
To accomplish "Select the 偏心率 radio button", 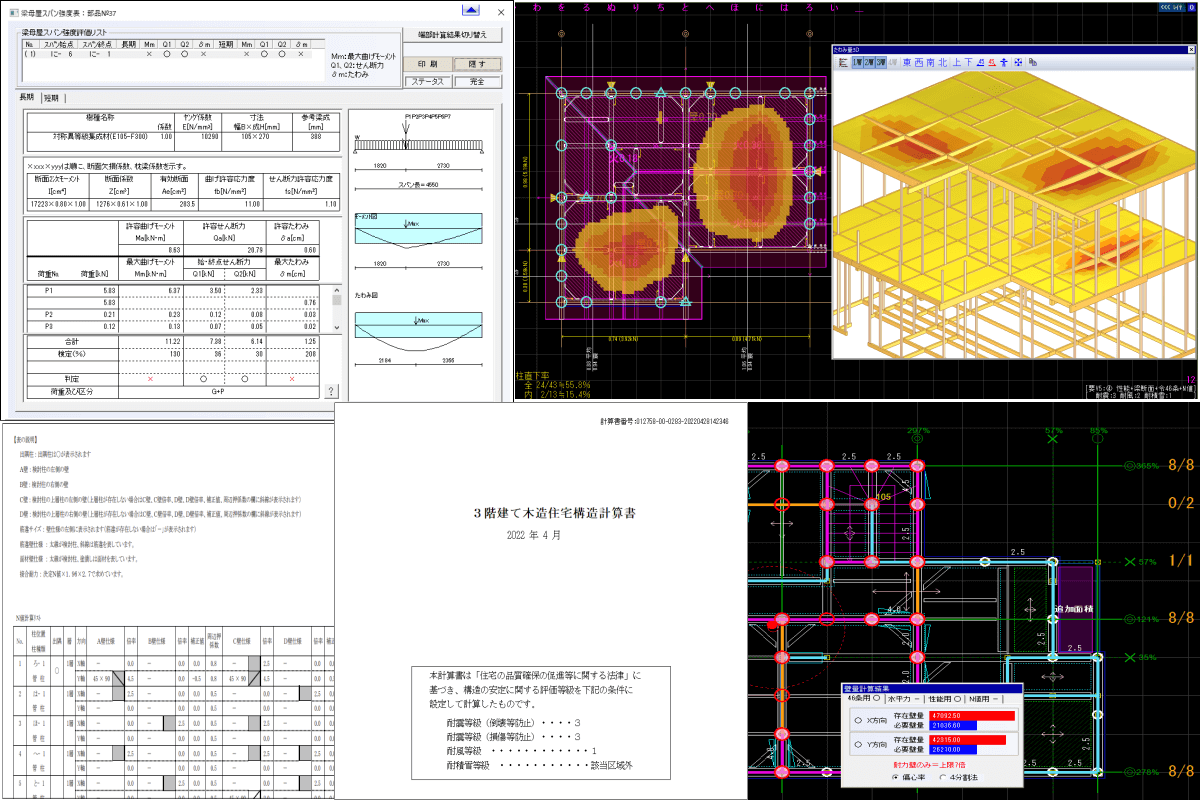I will [x=895, y=777].
